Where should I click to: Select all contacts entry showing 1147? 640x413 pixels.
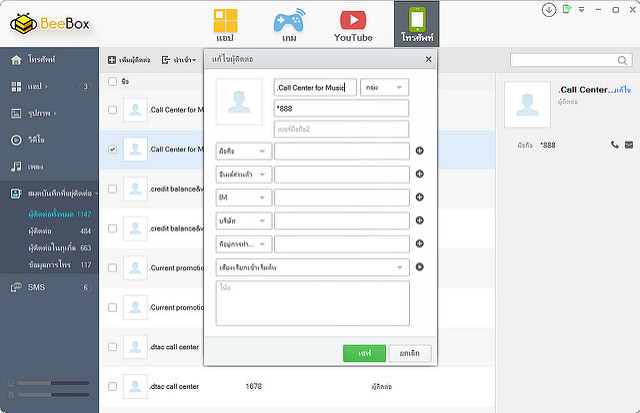click(60, 214)
